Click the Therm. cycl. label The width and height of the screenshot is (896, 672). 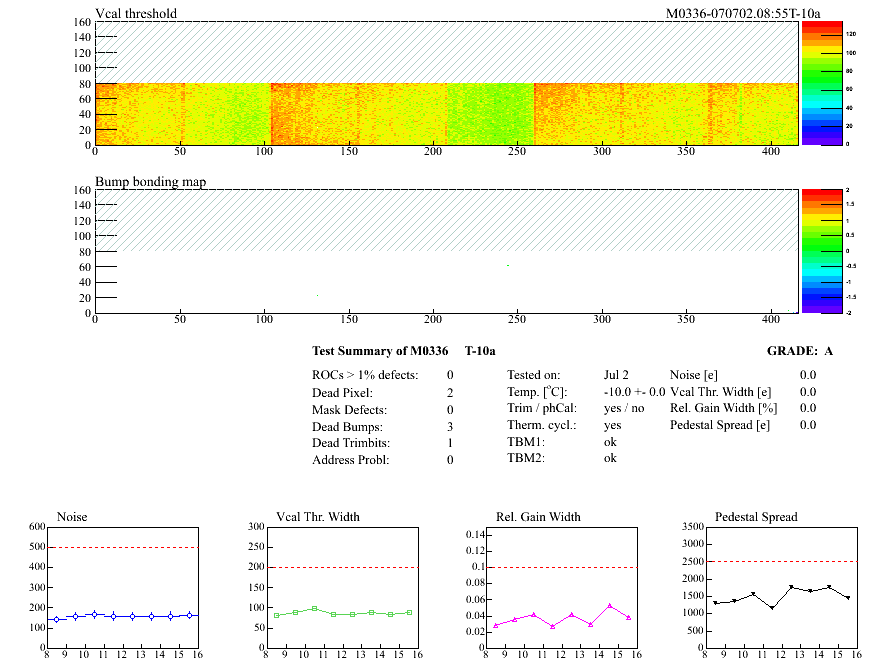(540, 425)
